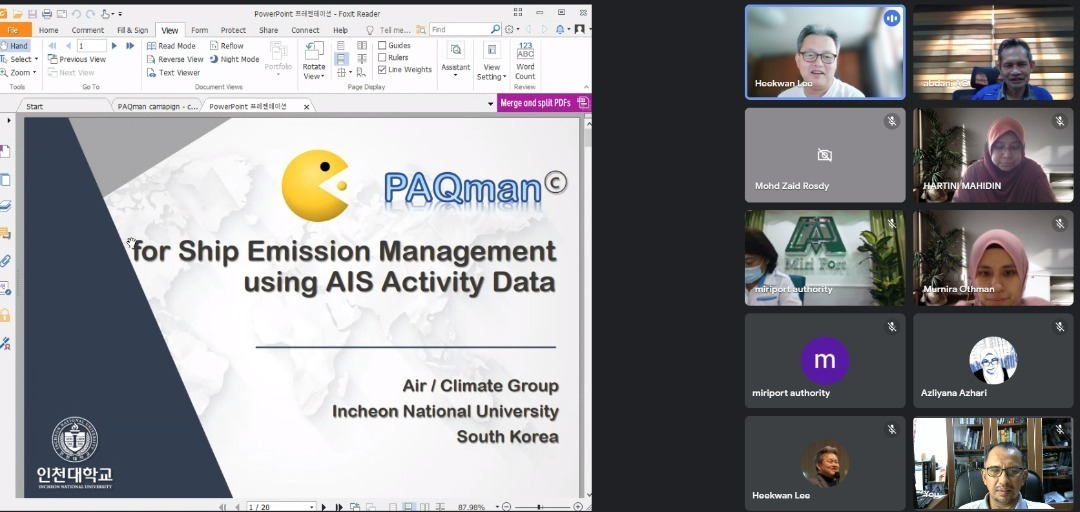Enable Night Mode view
Viewport: 1080px width, 512px height.
(x=234, y=59)
